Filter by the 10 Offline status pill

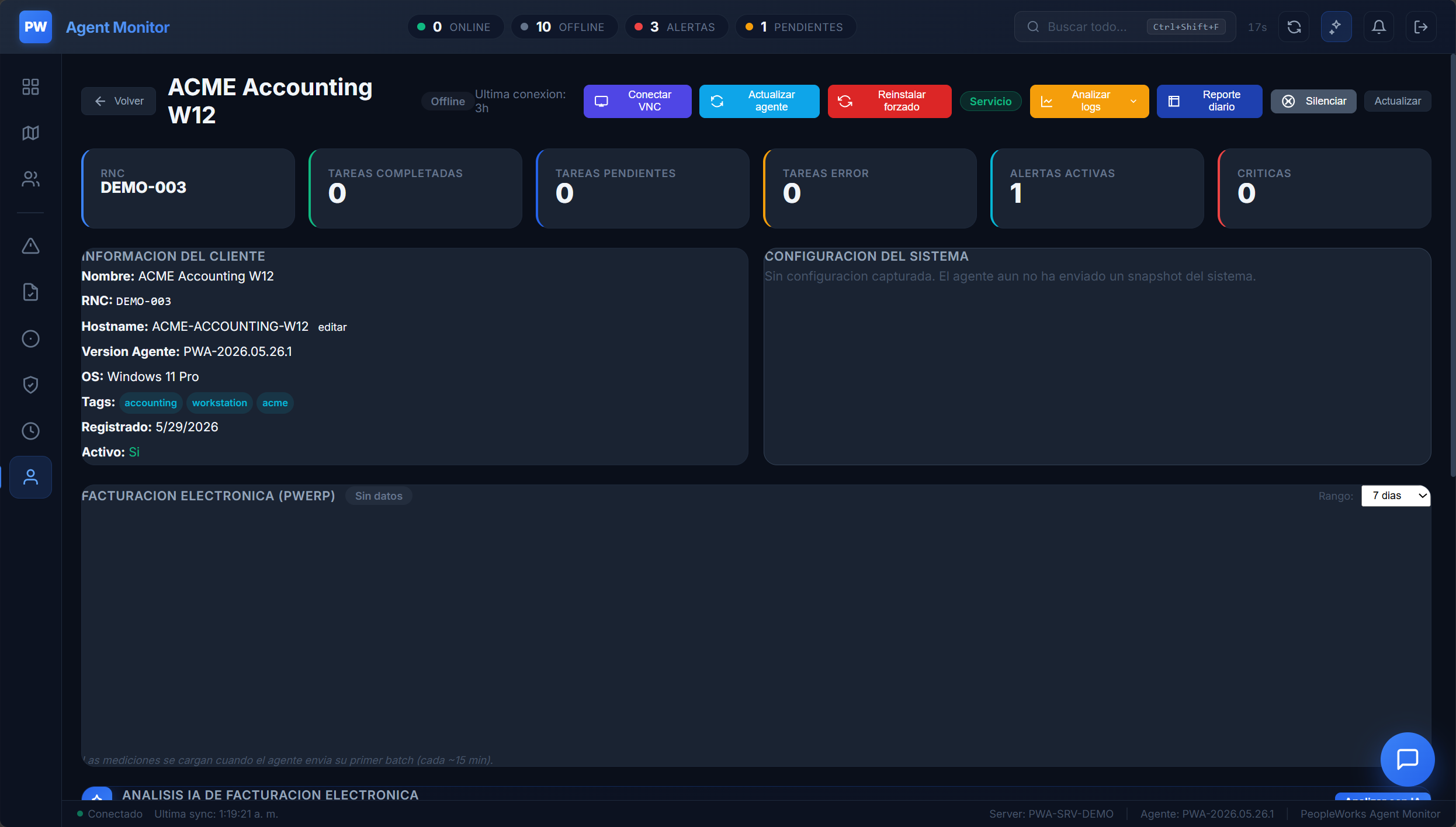click(564, 27)
